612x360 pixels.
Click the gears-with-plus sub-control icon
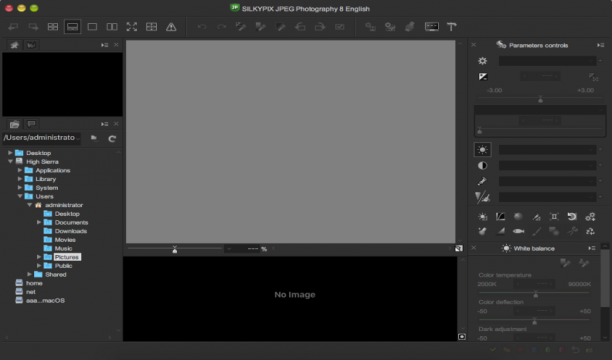coord(590,216)
